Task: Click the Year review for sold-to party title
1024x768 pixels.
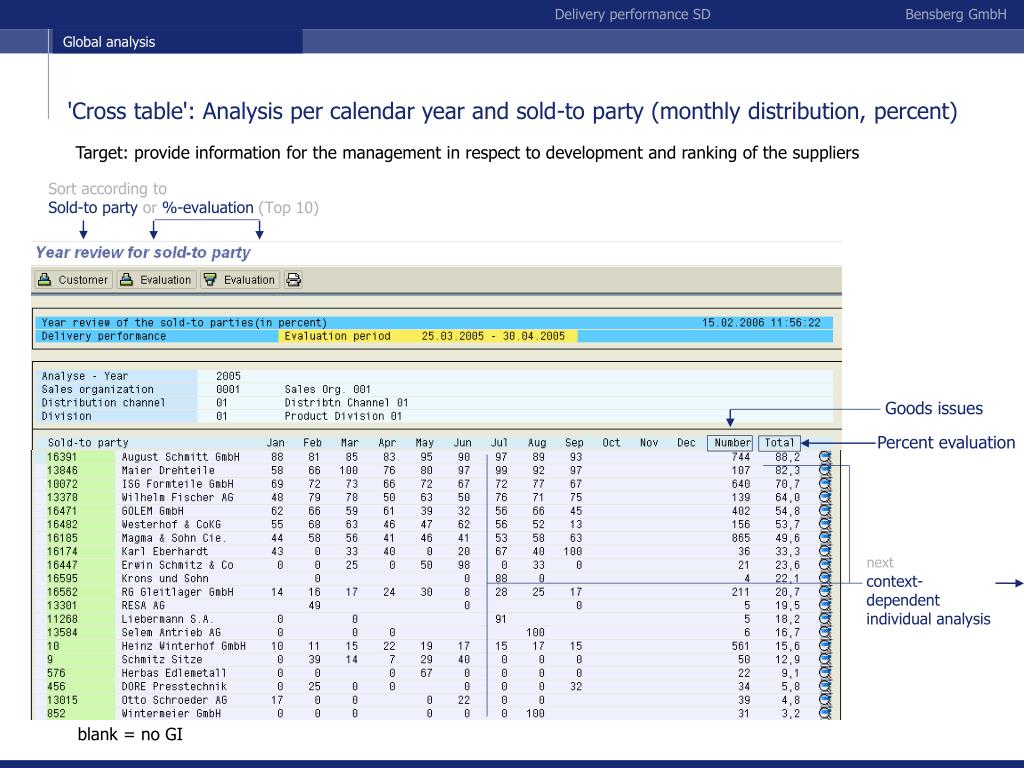Action: pyautogui.click(x=143, y=253)
